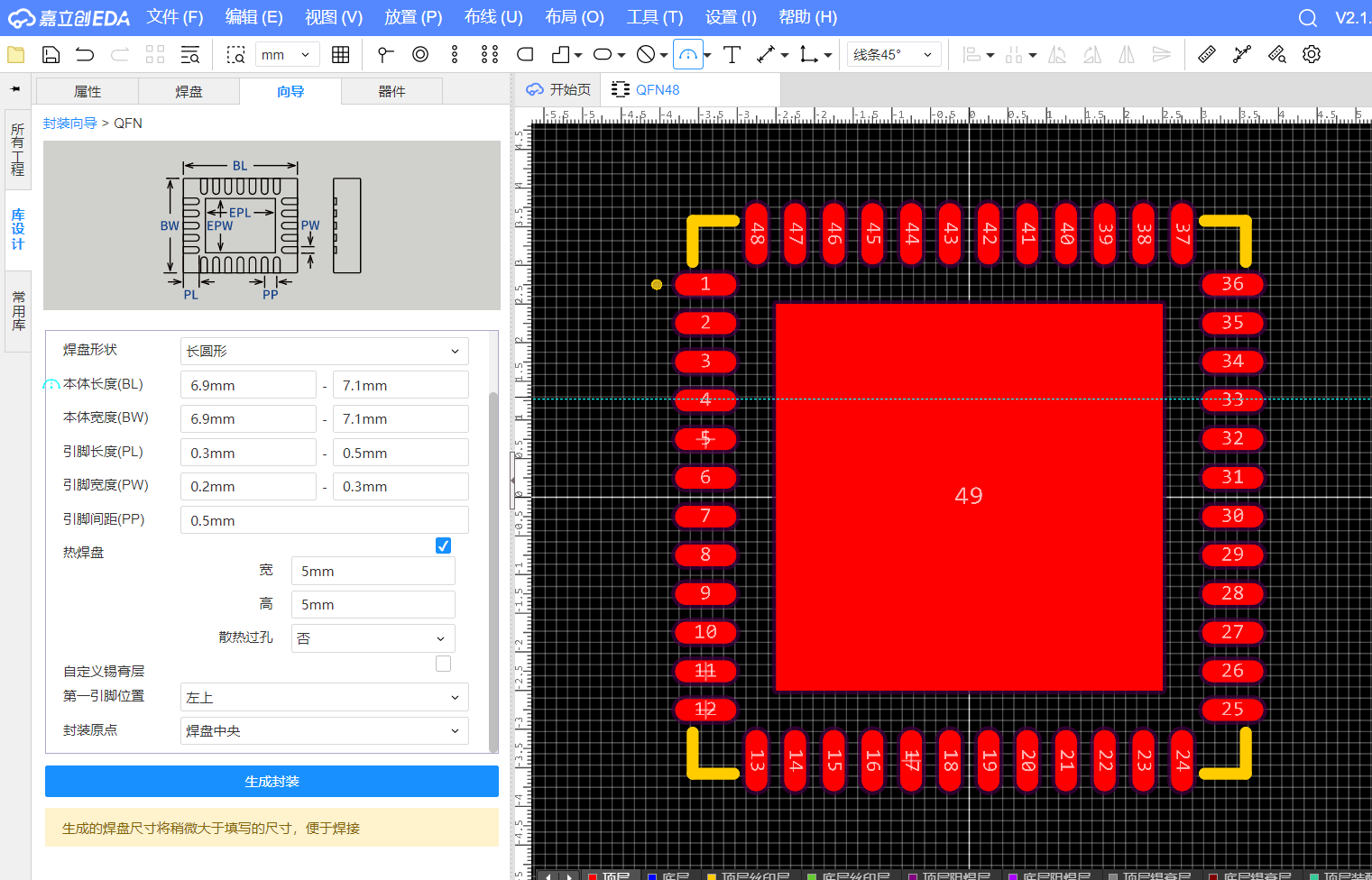Click the undo arrow icon
The width and height of the screenshot is (1372, 880).
[85, 55]
